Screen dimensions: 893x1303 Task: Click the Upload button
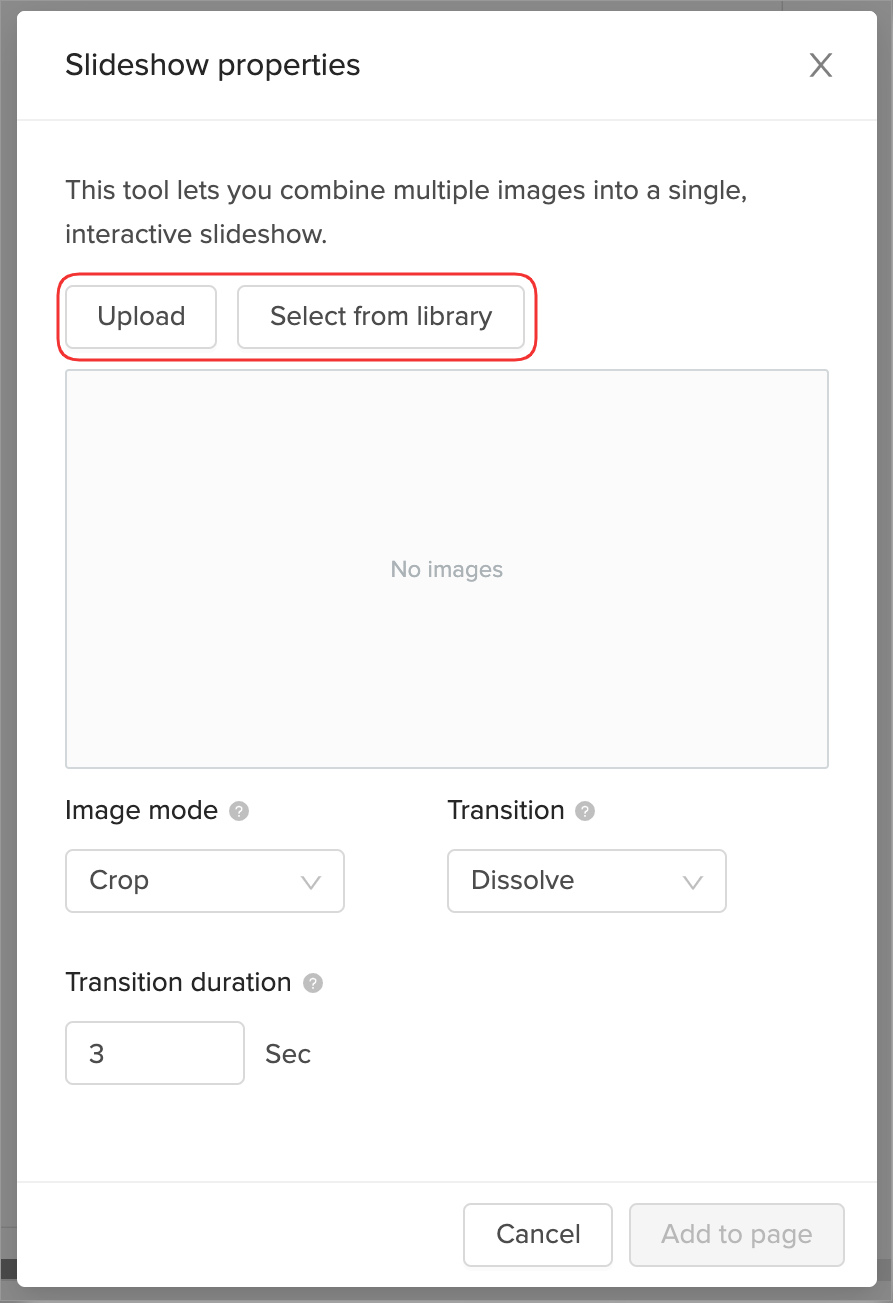click(141, 317)
